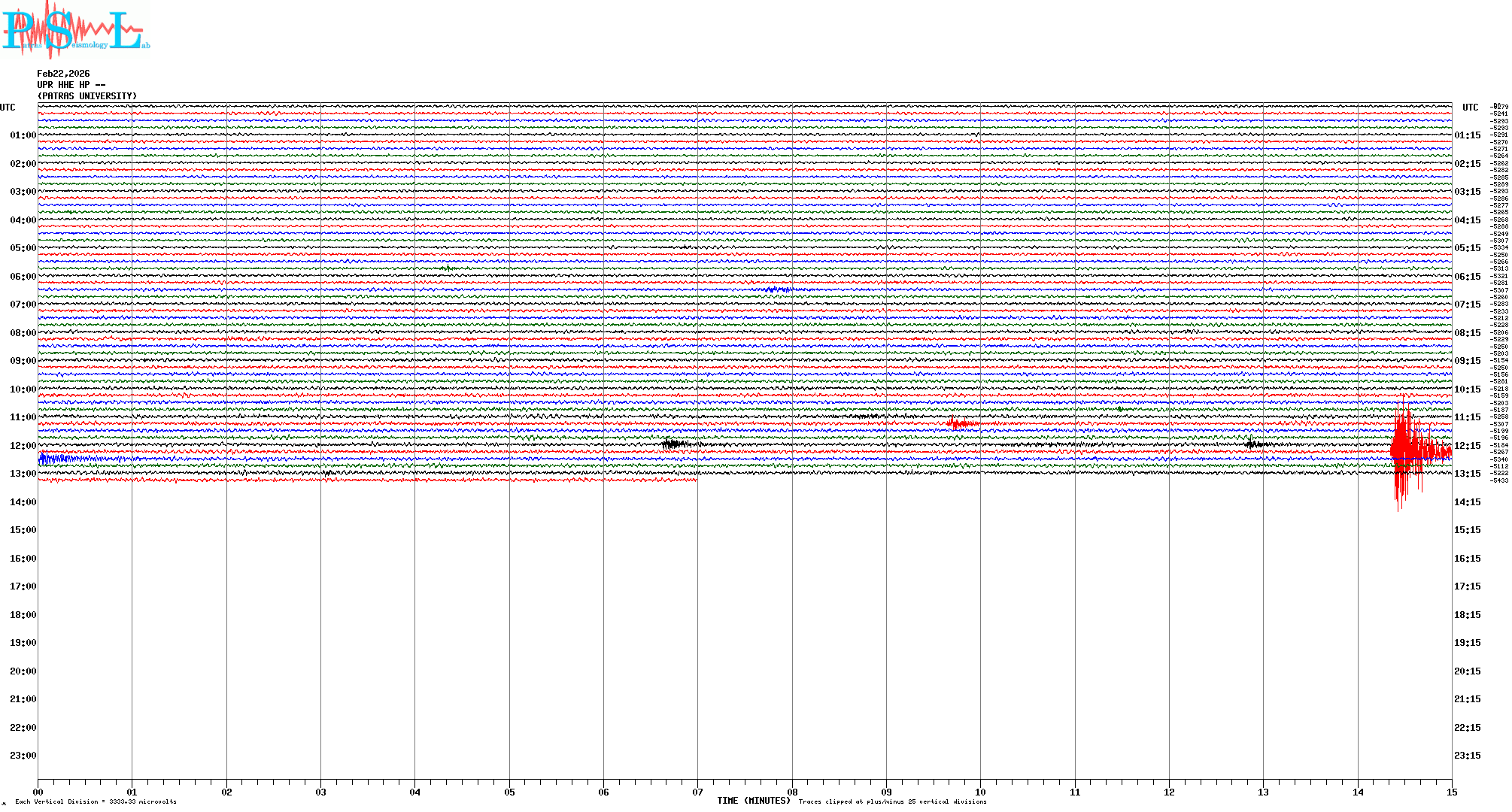Click the PSL Patras Seismology Lab logo
Viewport: 1512px width, 812px height.
75,30
